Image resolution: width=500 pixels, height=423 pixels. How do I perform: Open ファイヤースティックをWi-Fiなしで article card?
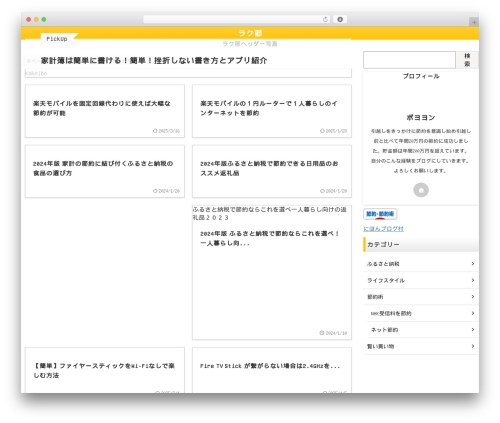point(105,370)
